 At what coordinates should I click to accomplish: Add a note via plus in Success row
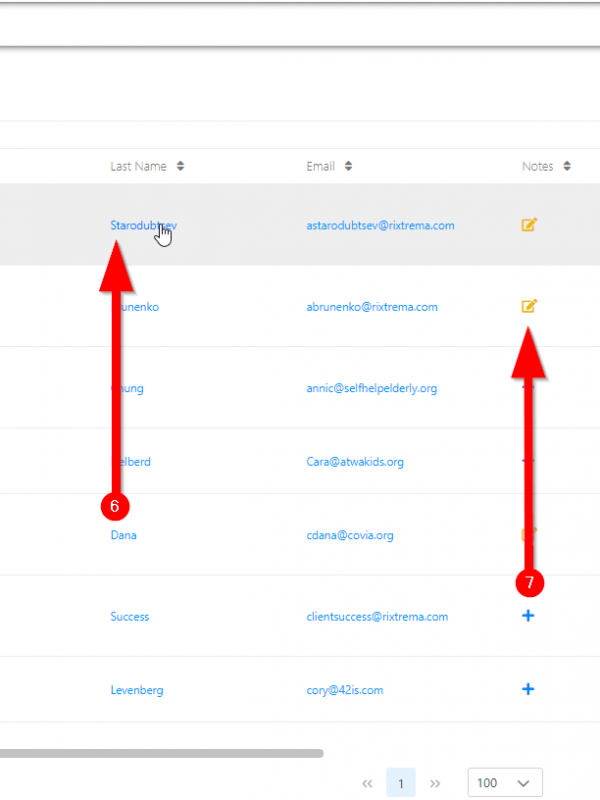tap(528, 616)
